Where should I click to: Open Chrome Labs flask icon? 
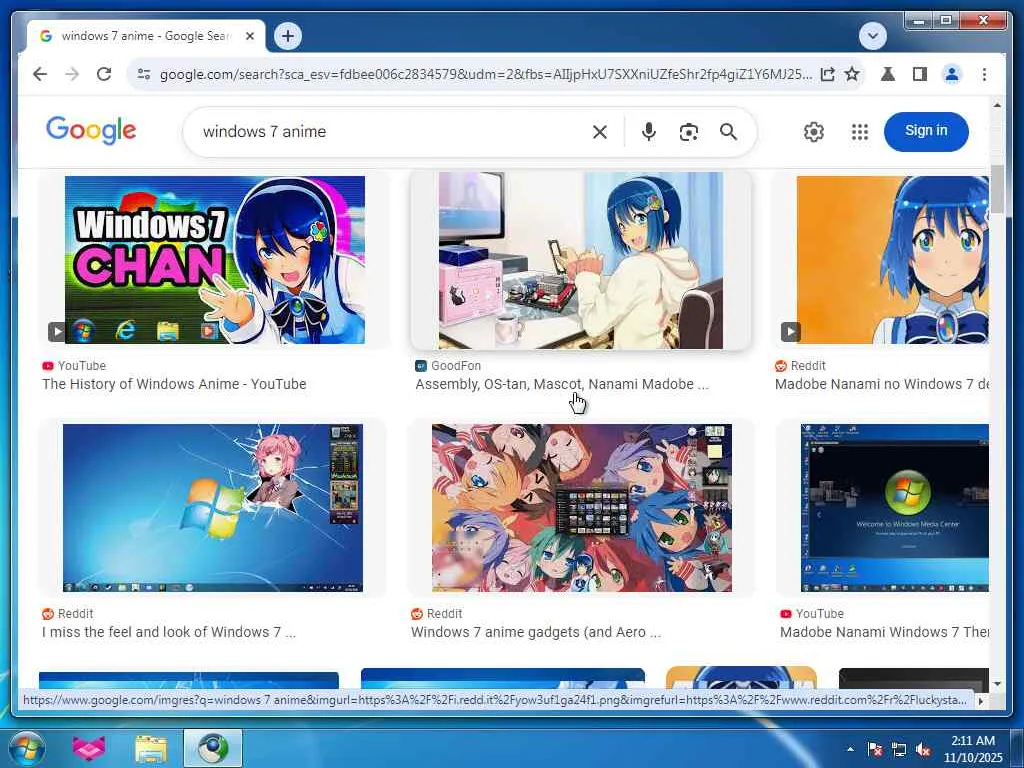[888, 74]
